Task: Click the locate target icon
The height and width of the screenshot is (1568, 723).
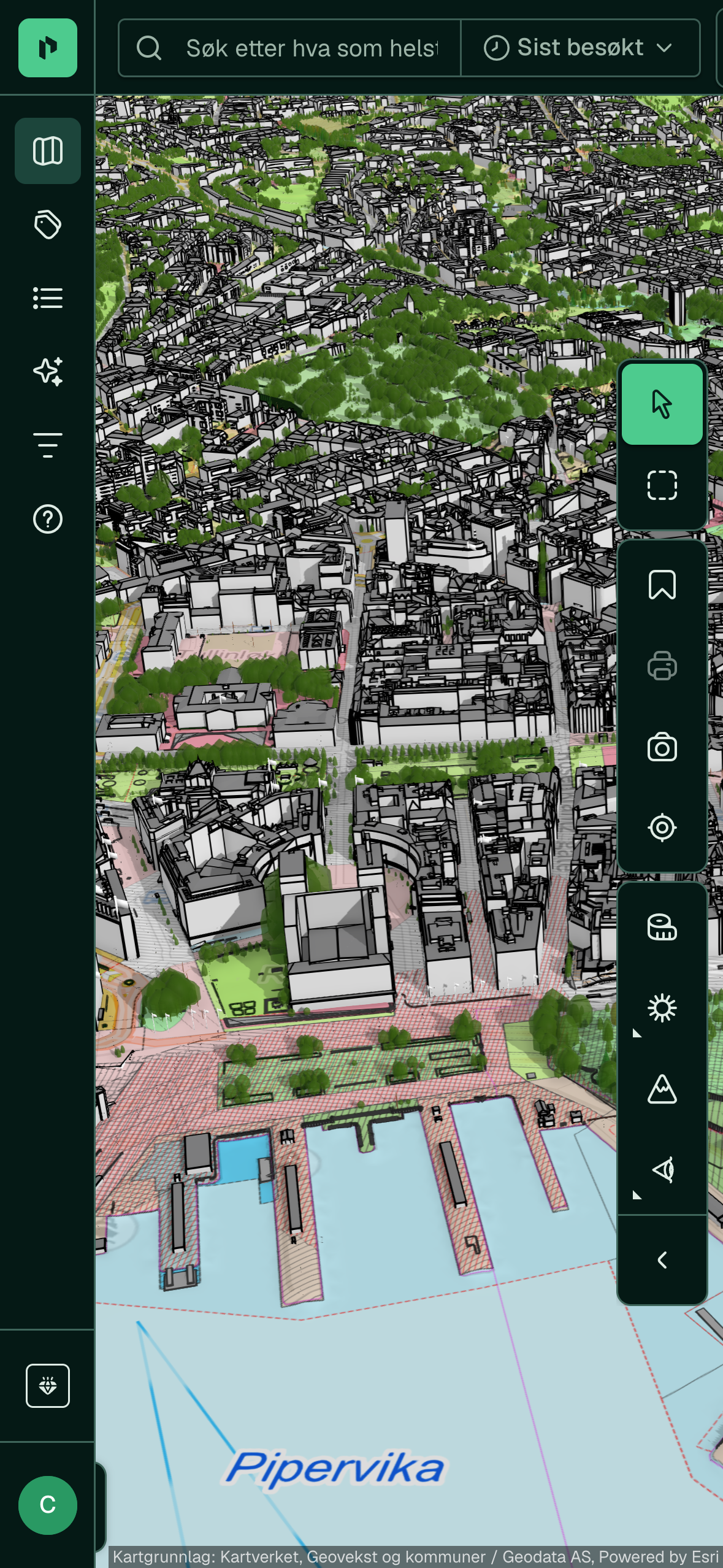Action: tap(662, 828)
